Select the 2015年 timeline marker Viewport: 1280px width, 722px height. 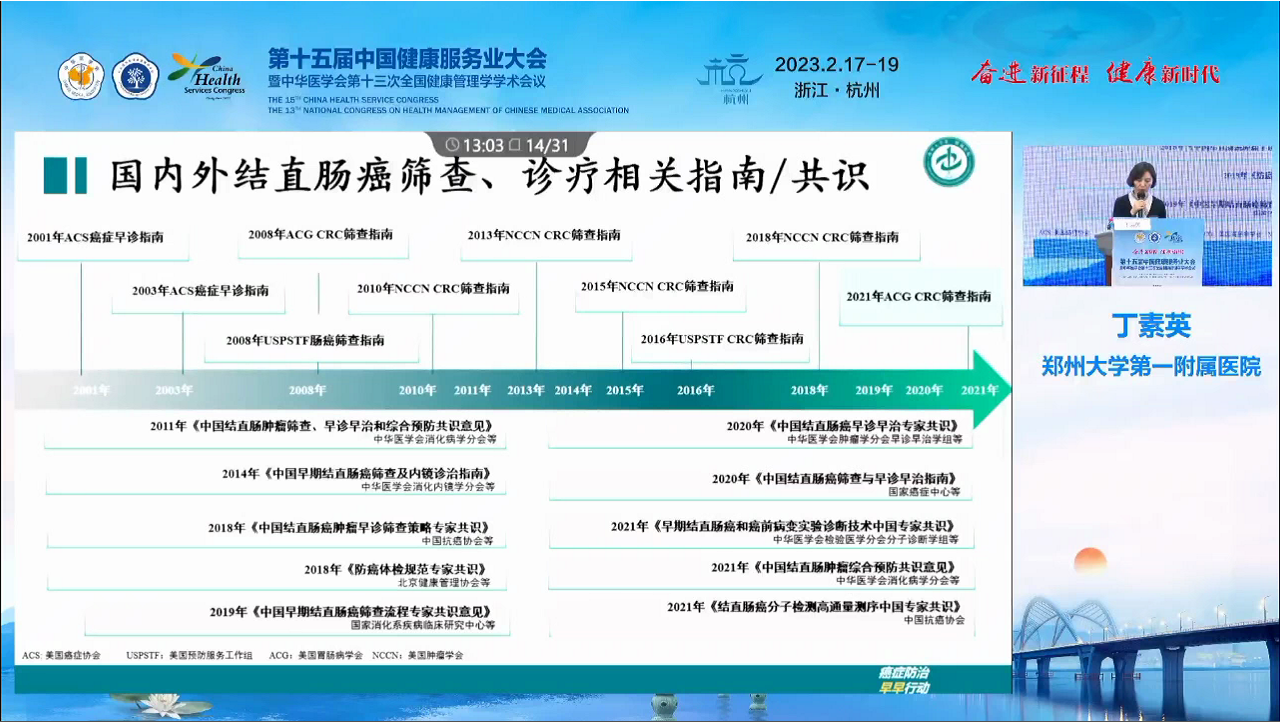coord(625,390)
